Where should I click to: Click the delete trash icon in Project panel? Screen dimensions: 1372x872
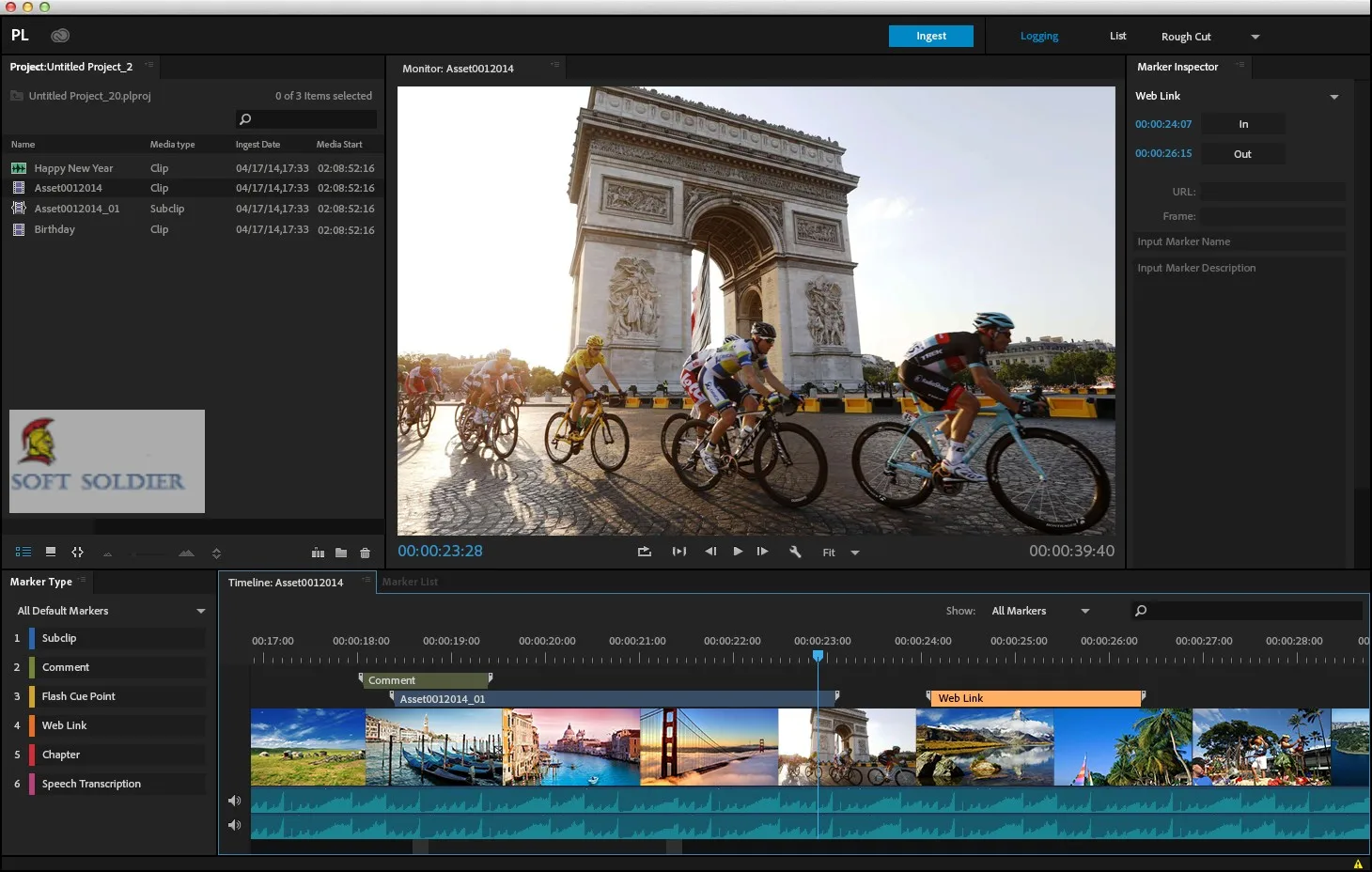click(x=366, y=553)
